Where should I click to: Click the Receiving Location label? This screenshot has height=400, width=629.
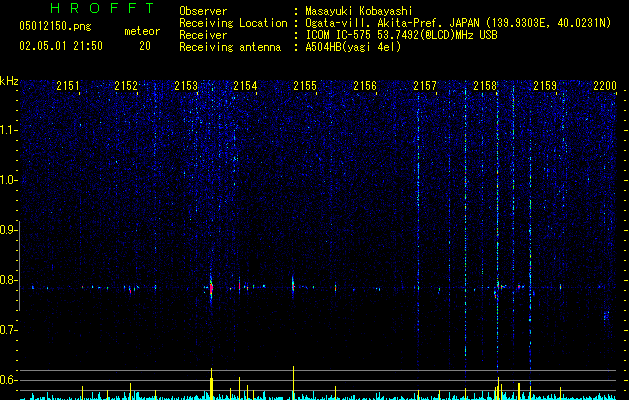pos(233,23)
